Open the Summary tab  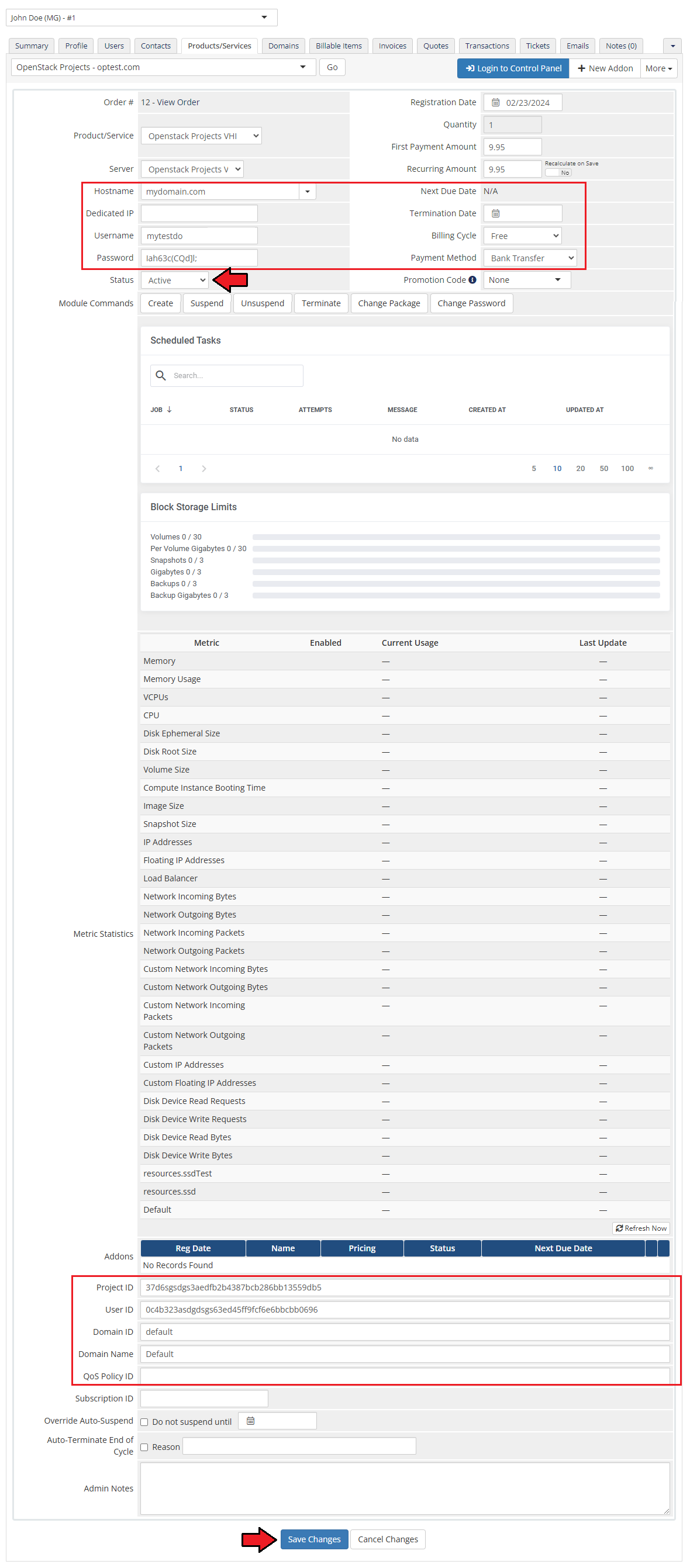point(32,46)
